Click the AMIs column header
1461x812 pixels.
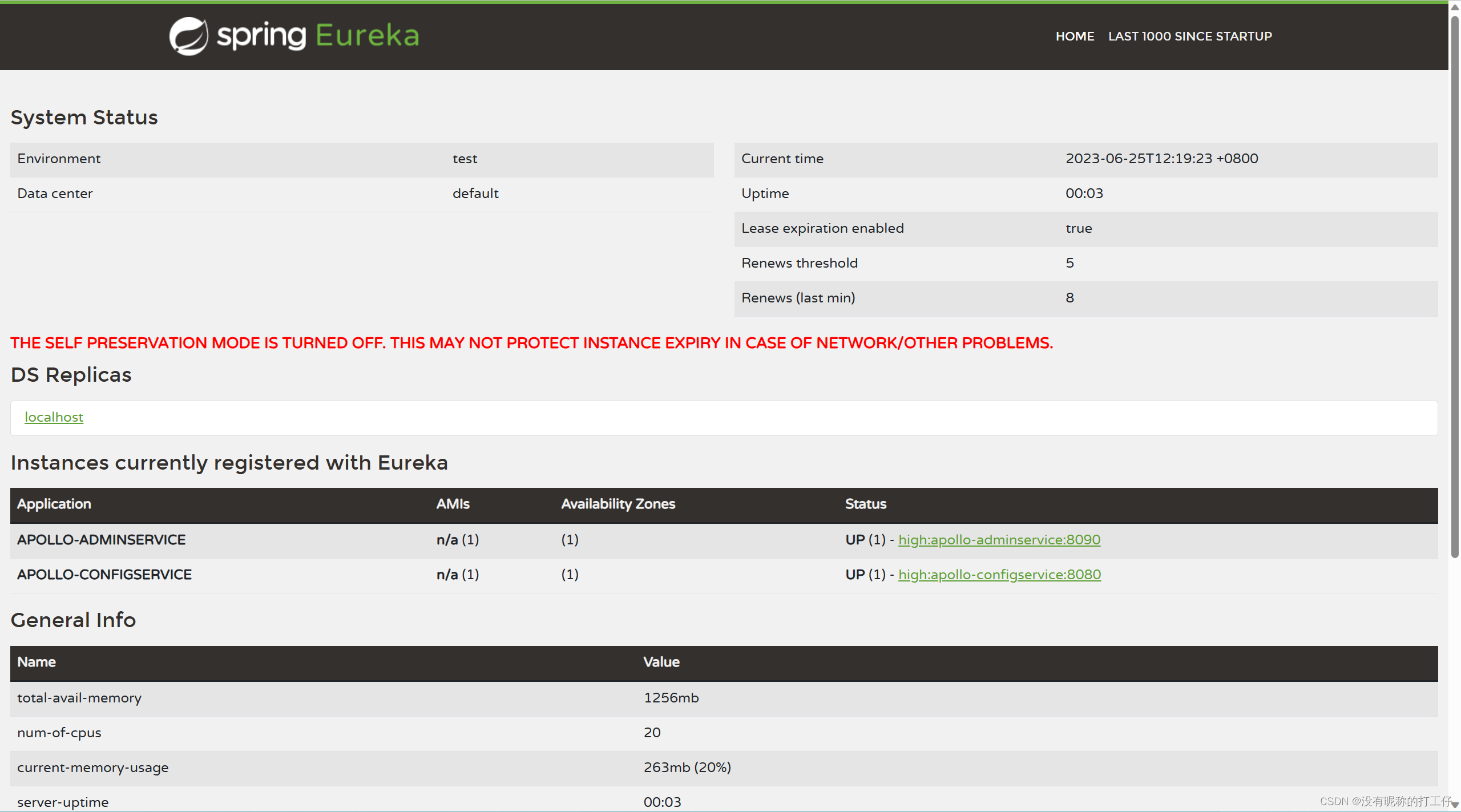453,504
